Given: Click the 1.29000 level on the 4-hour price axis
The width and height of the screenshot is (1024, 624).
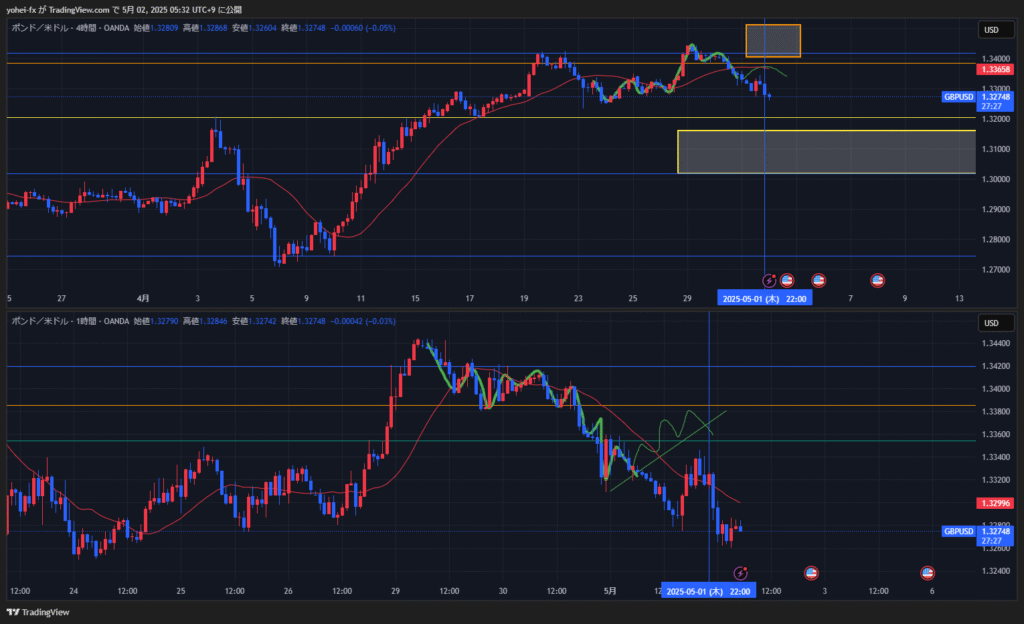Looking at the screenshot, I should coord(996,210).
